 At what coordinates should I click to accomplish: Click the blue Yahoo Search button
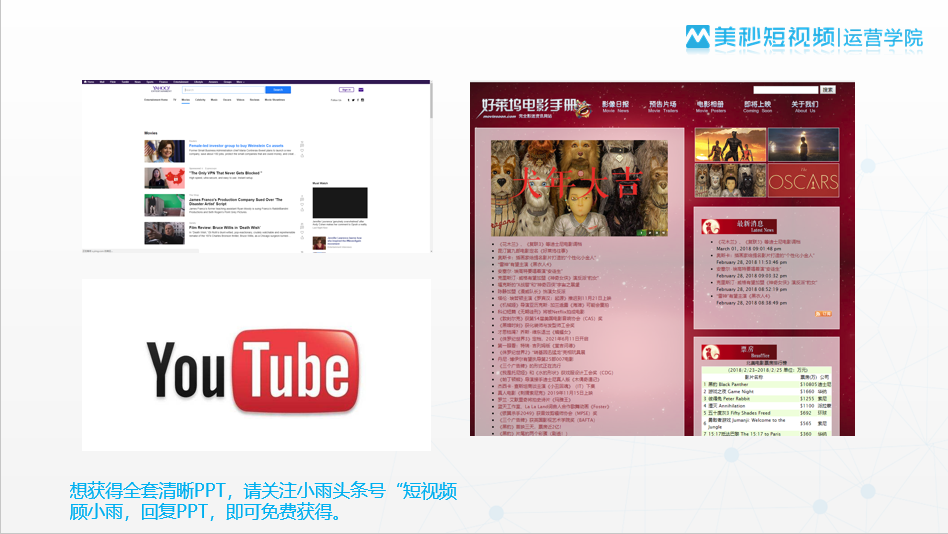click(278, 90)
